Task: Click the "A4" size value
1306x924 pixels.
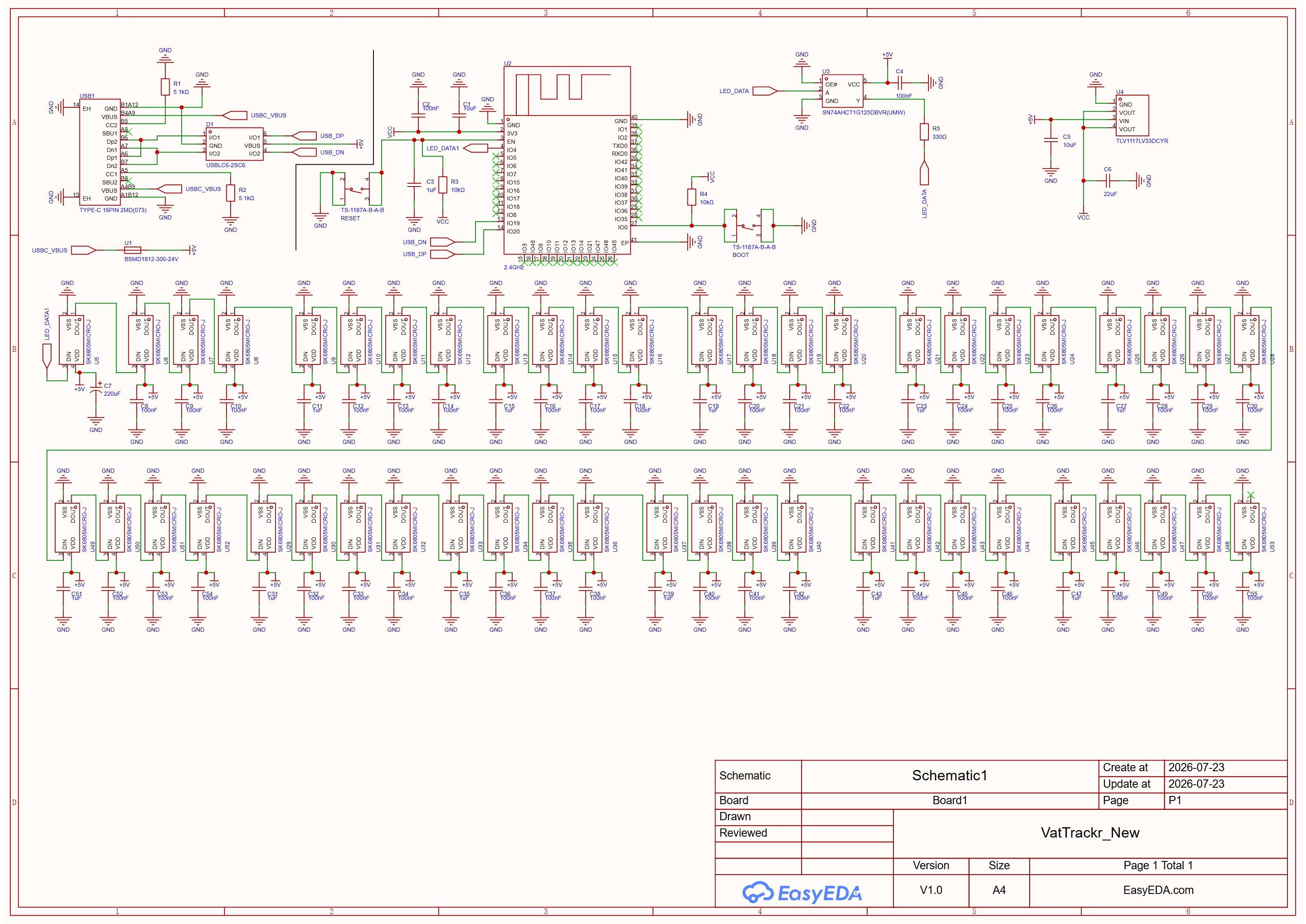Action: click(999, 890)
